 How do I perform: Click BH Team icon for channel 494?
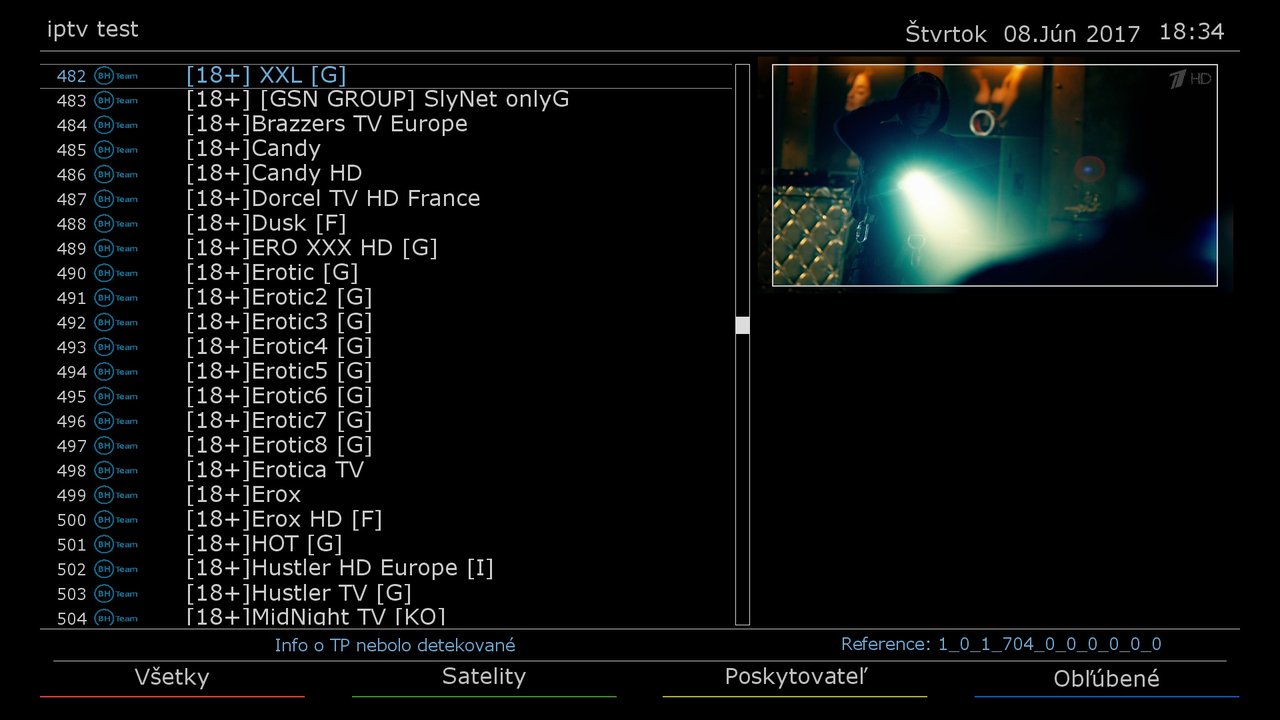tap(116, 372)
